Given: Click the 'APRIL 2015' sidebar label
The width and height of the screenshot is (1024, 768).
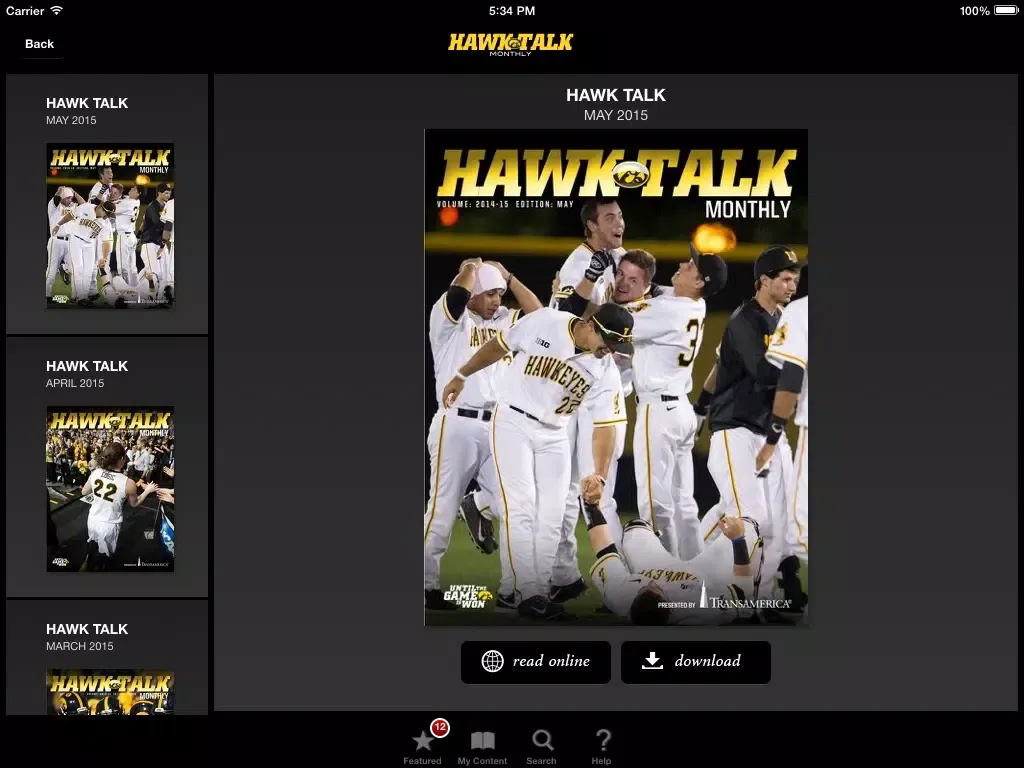Looking at the screenshot, I should [75, 383].
